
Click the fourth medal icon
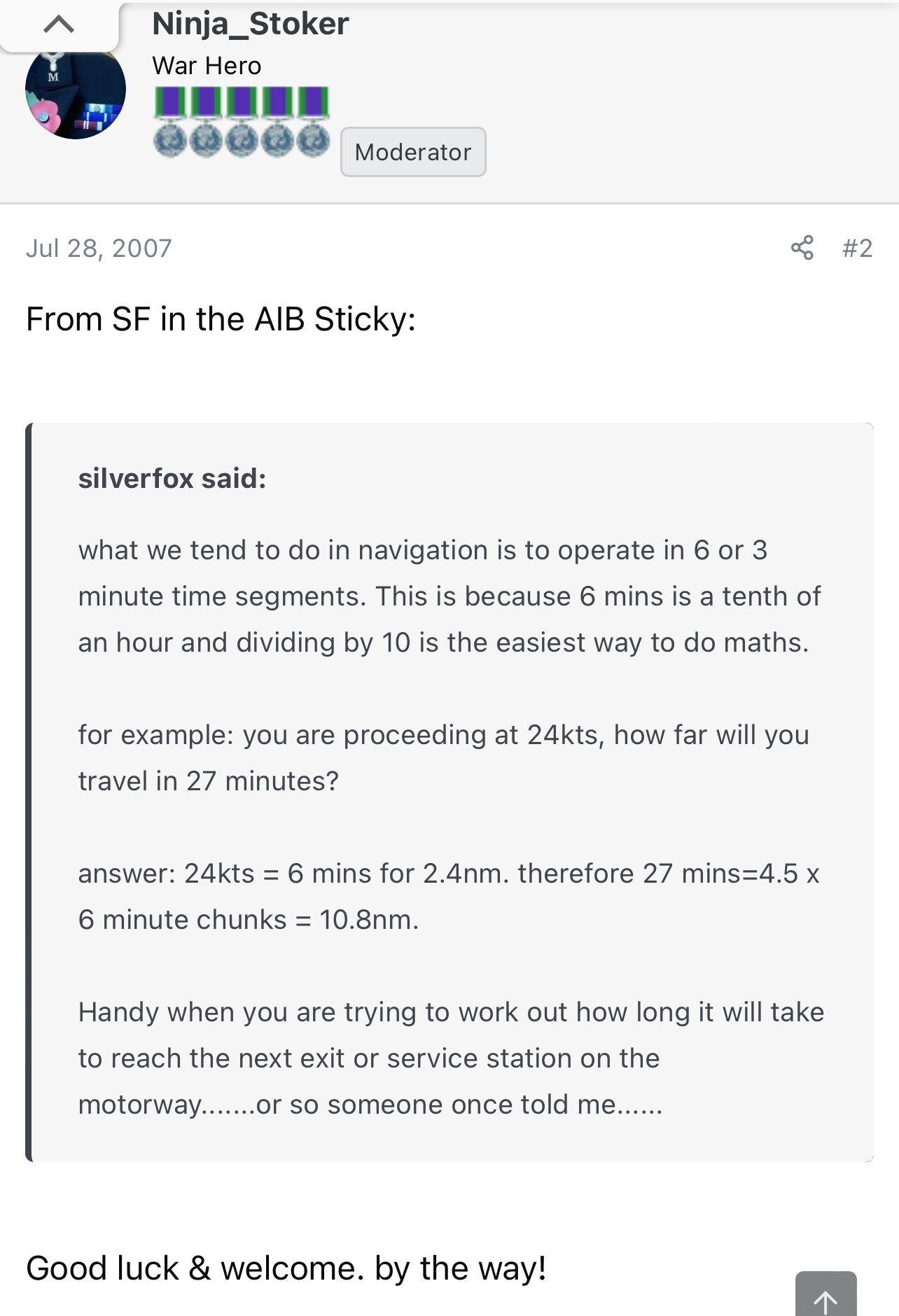[x=278, y=122]
